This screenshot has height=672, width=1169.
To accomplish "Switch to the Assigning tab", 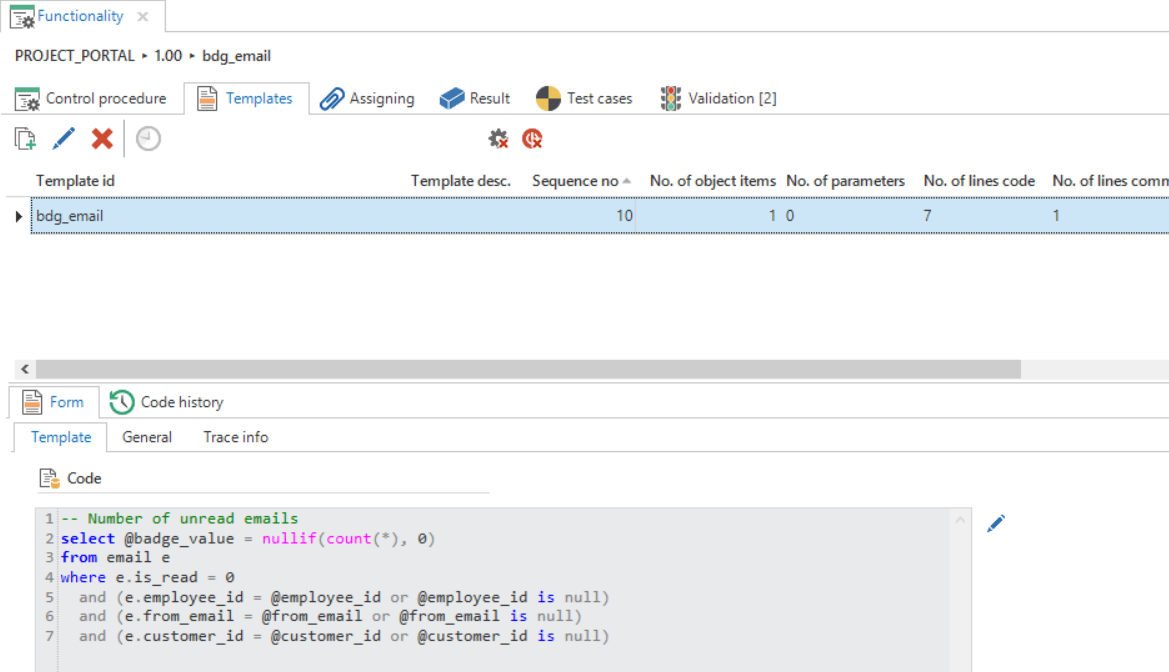I will [x=367, y=98].
